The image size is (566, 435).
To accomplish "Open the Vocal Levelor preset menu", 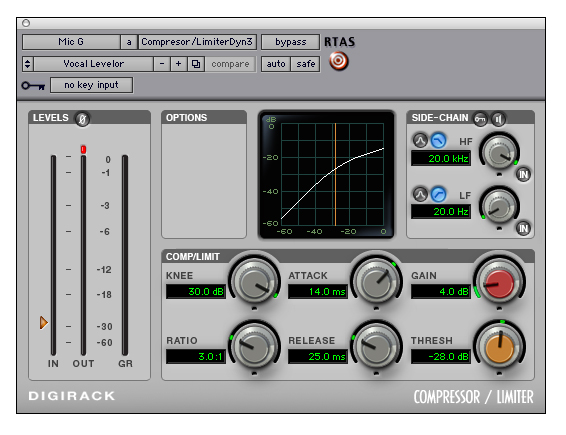I will [93, 64].
